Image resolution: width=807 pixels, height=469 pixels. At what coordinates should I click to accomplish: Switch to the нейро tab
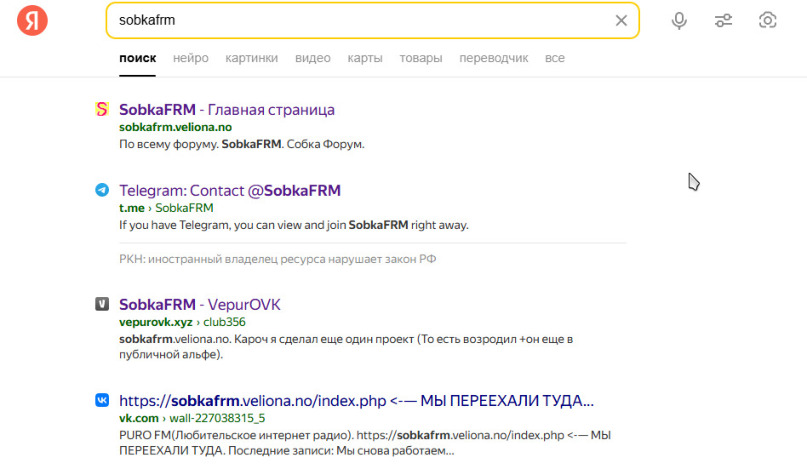pyautogui.click(x=190, y=58)
